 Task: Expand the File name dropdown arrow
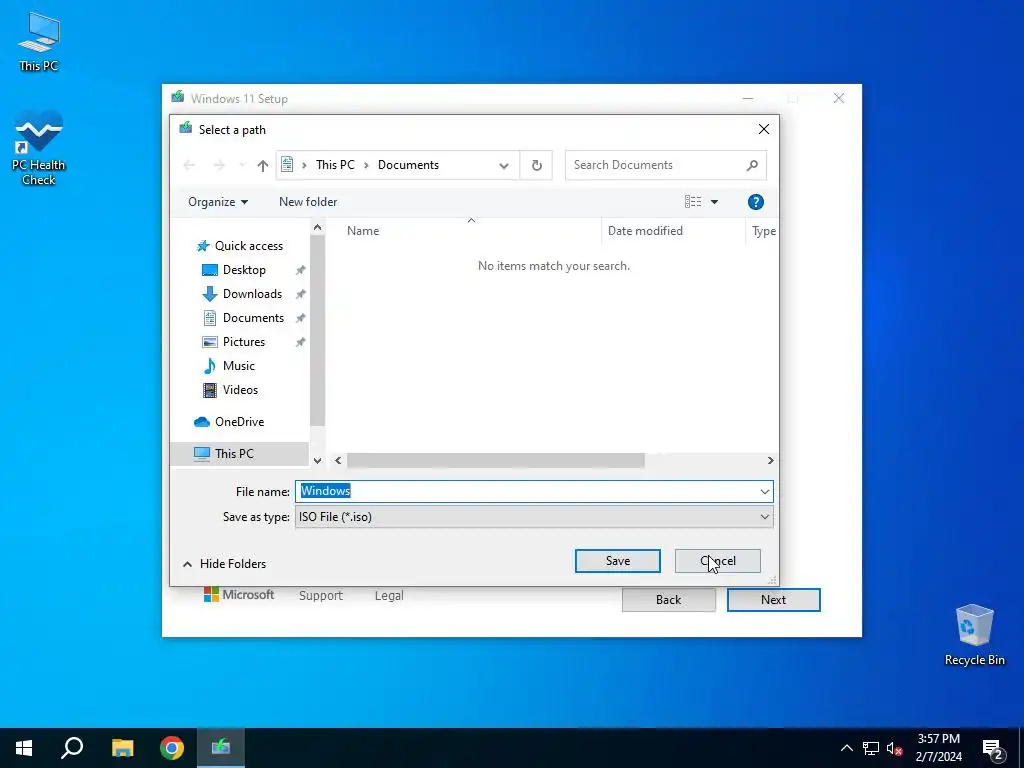click(765, 492)
